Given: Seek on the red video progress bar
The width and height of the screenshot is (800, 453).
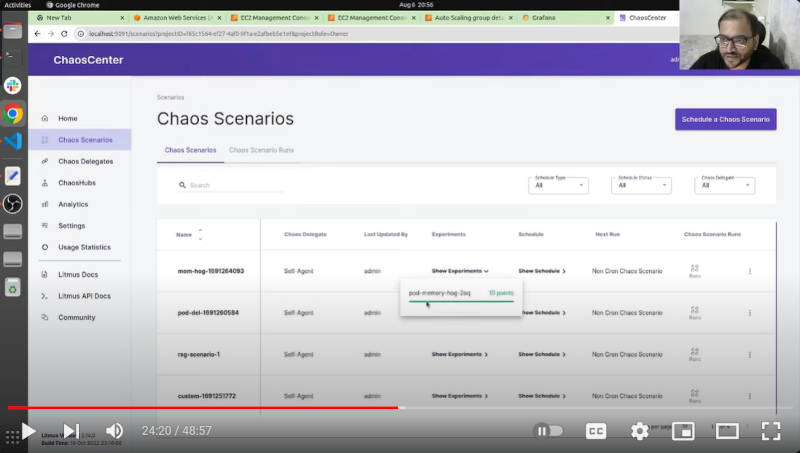Looking at the screenshot, I should [x=203, y=408].
